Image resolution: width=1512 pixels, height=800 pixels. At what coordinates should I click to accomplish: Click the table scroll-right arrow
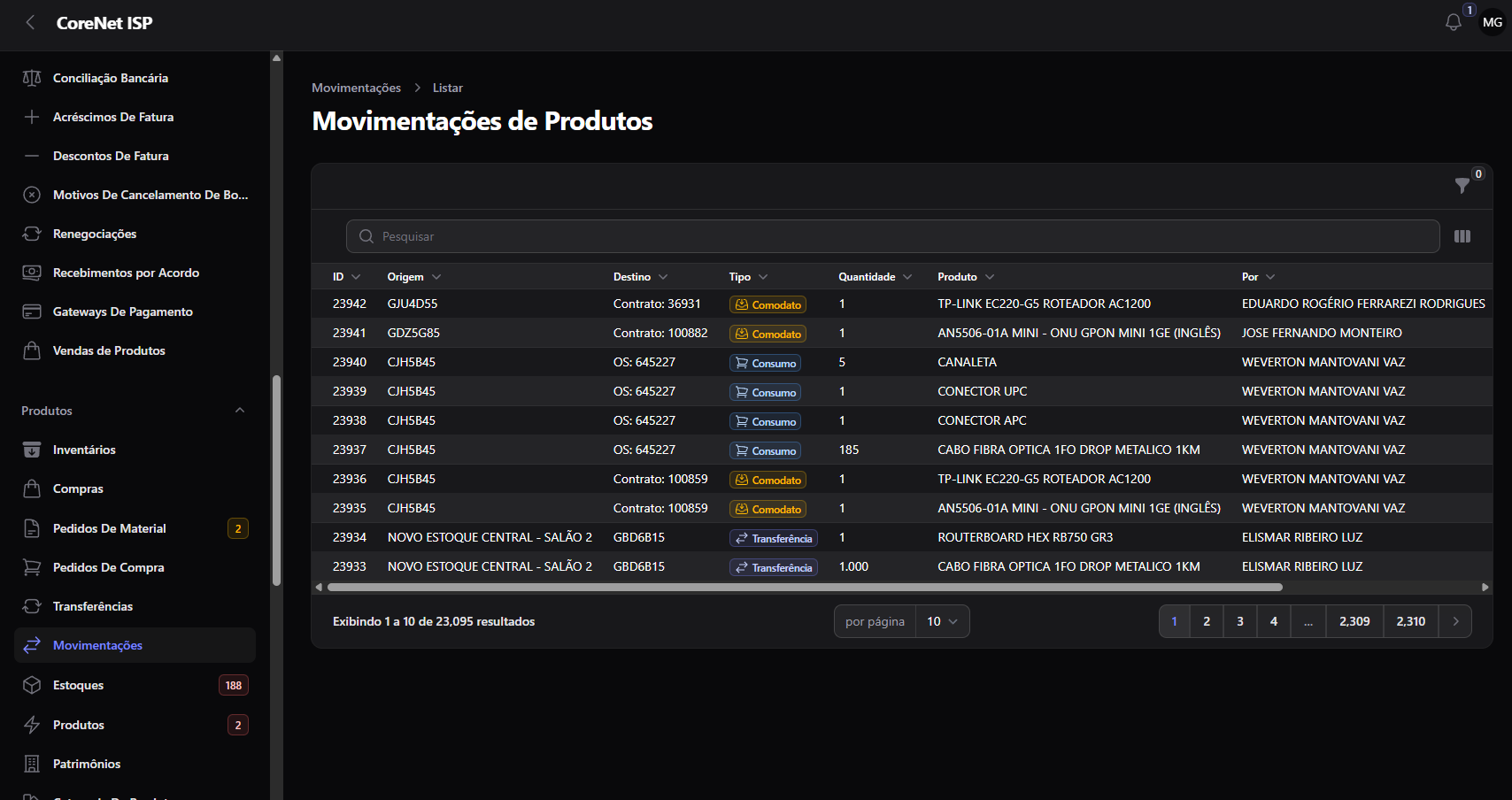click(1485, 587)
